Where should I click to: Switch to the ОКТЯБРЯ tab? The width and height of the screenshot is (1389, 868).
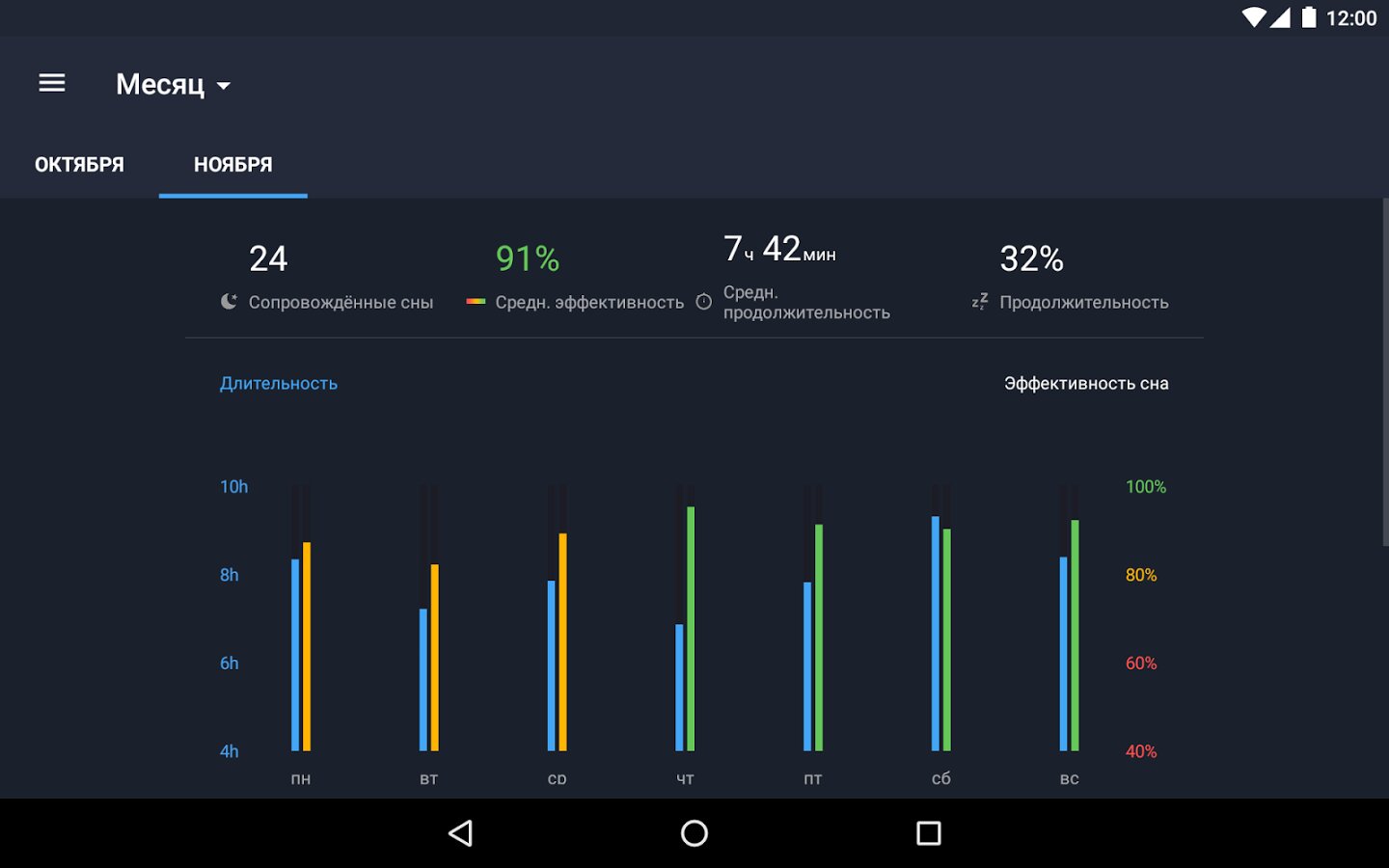pyautogui.click(x=79, y=165)
